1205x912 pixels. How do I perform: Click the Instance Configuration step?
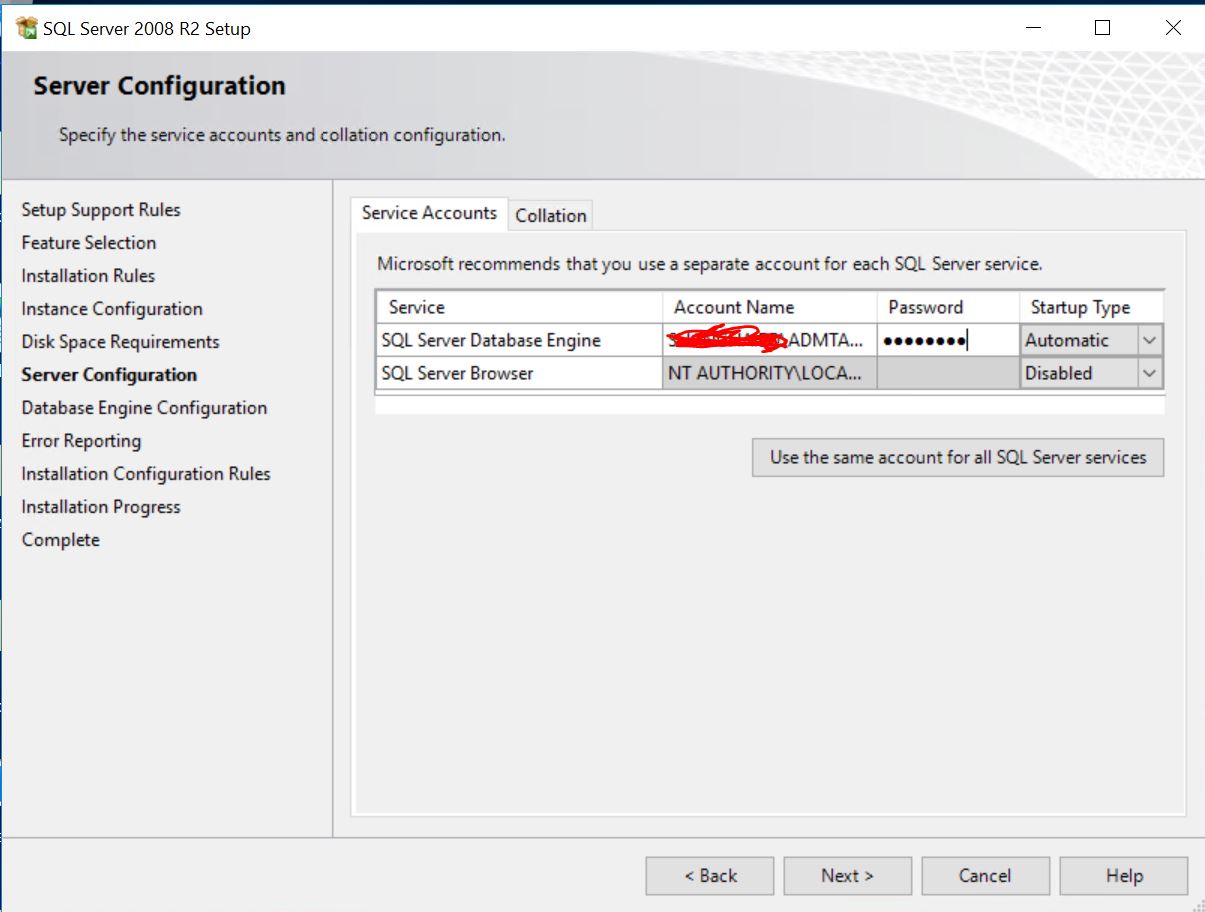(112, 309)
